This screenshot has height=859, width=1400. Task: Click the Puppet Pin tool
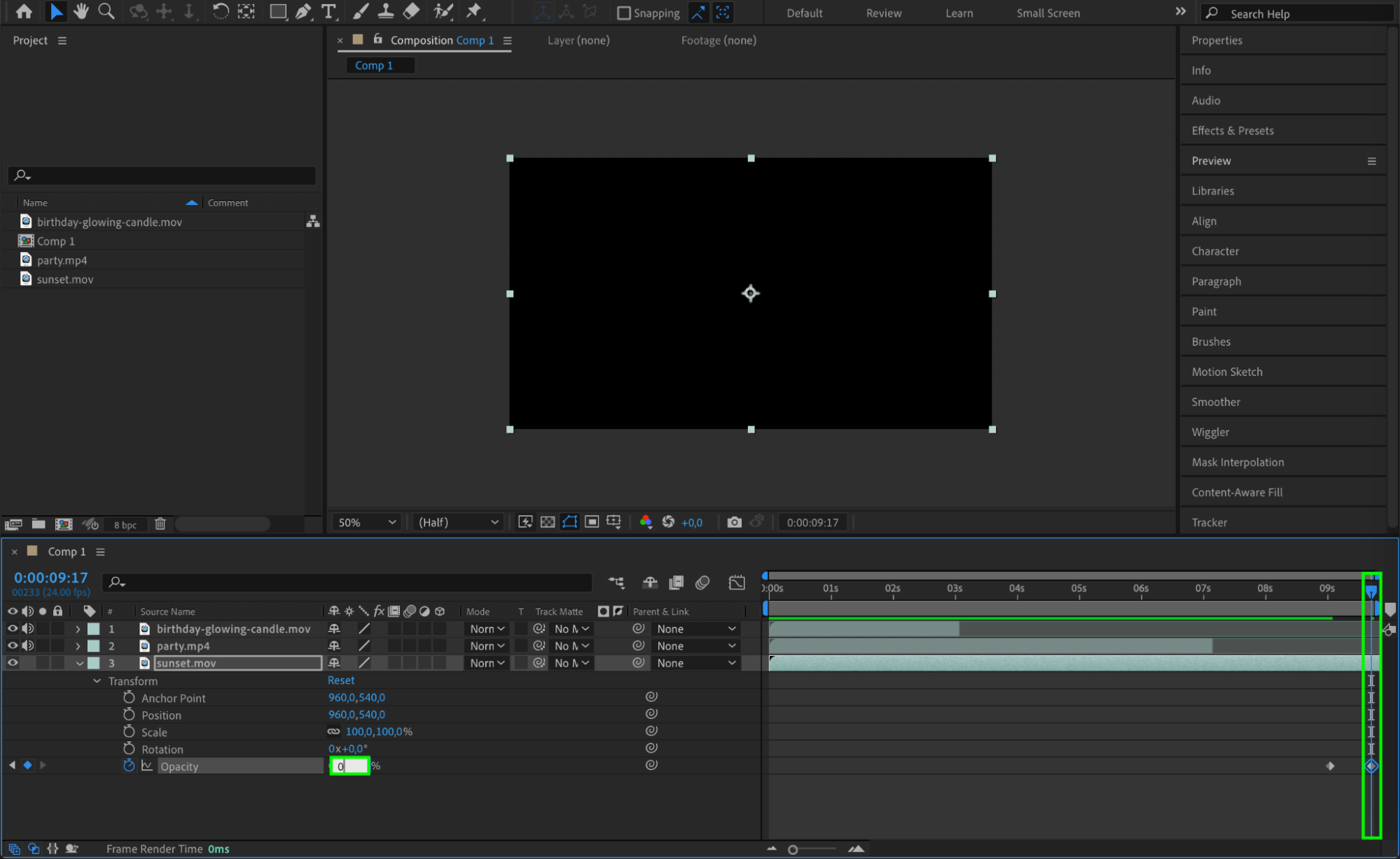pyautogui.click(x=474, y=12)
